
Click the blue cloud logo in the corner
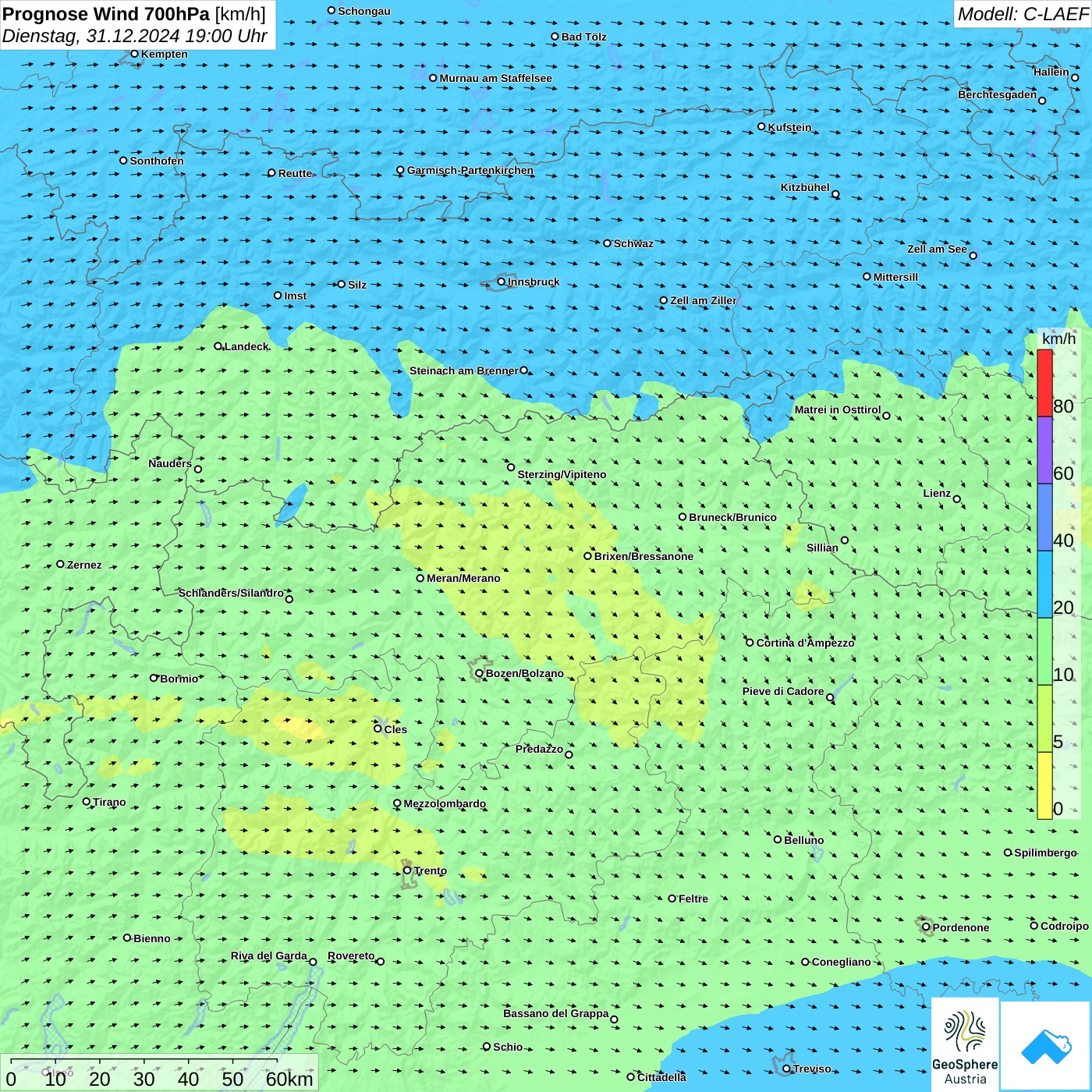click(1045, 1045)
